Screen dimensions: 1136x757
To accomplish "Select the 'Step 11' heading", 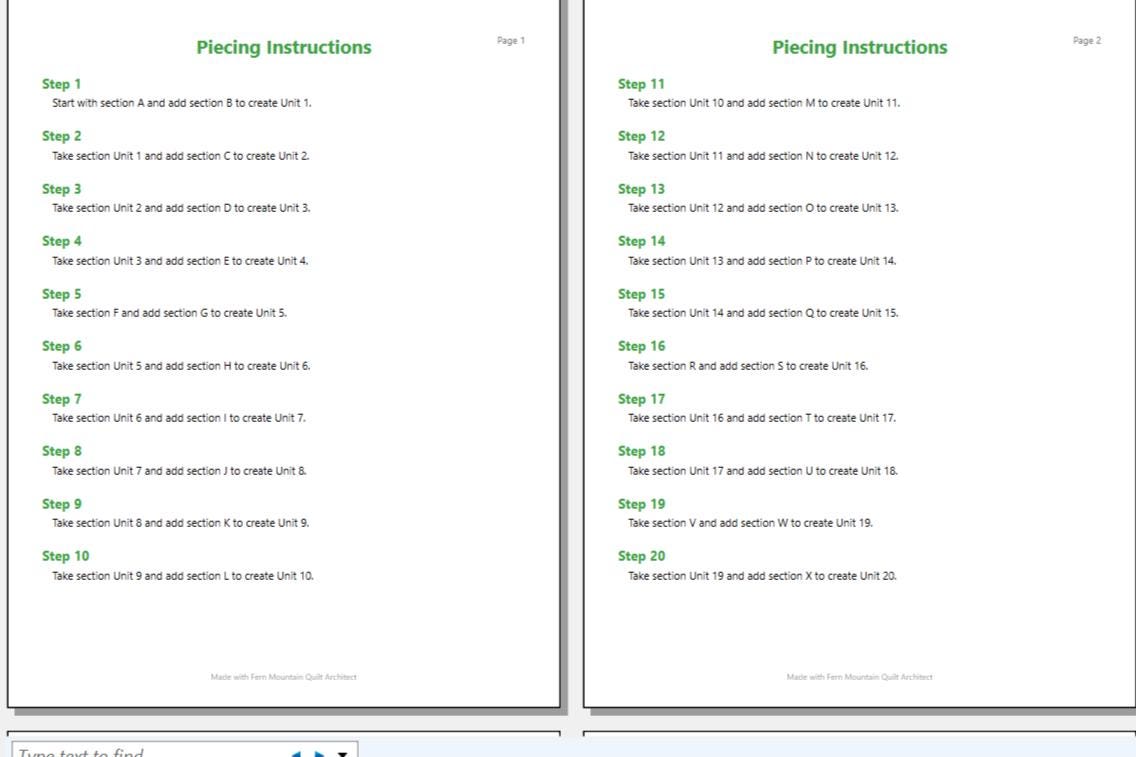I will (641, 84).
